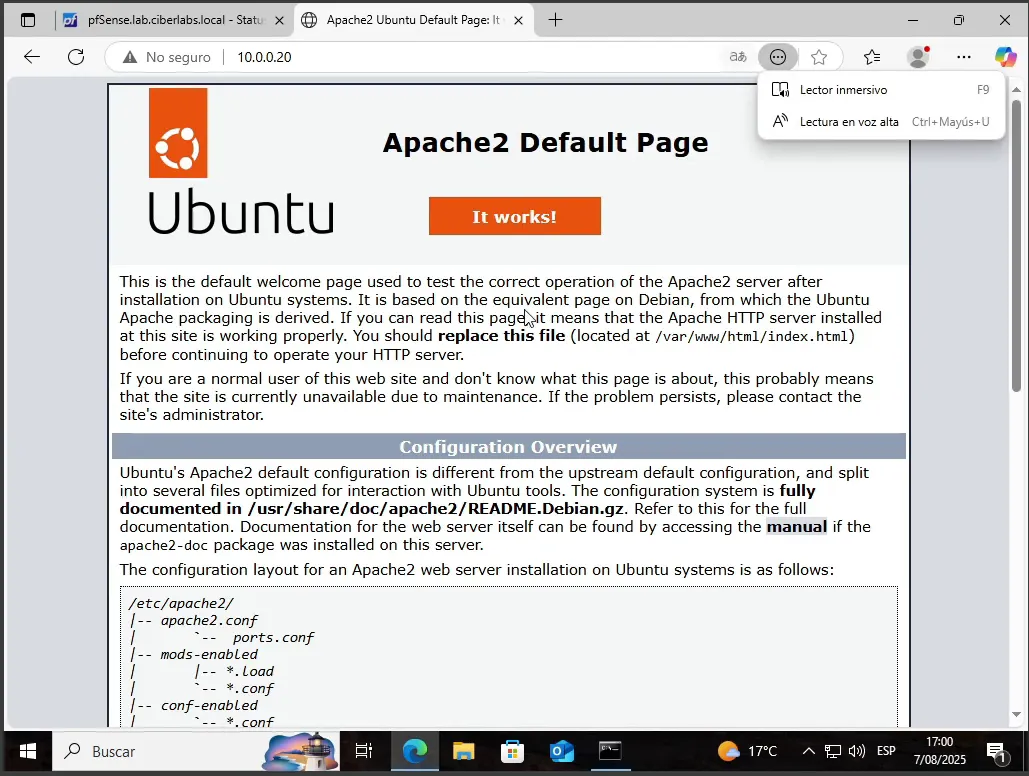
Task: Click the Configuration Overview heading
Action: pyautogui.click(x=508, y=447)
